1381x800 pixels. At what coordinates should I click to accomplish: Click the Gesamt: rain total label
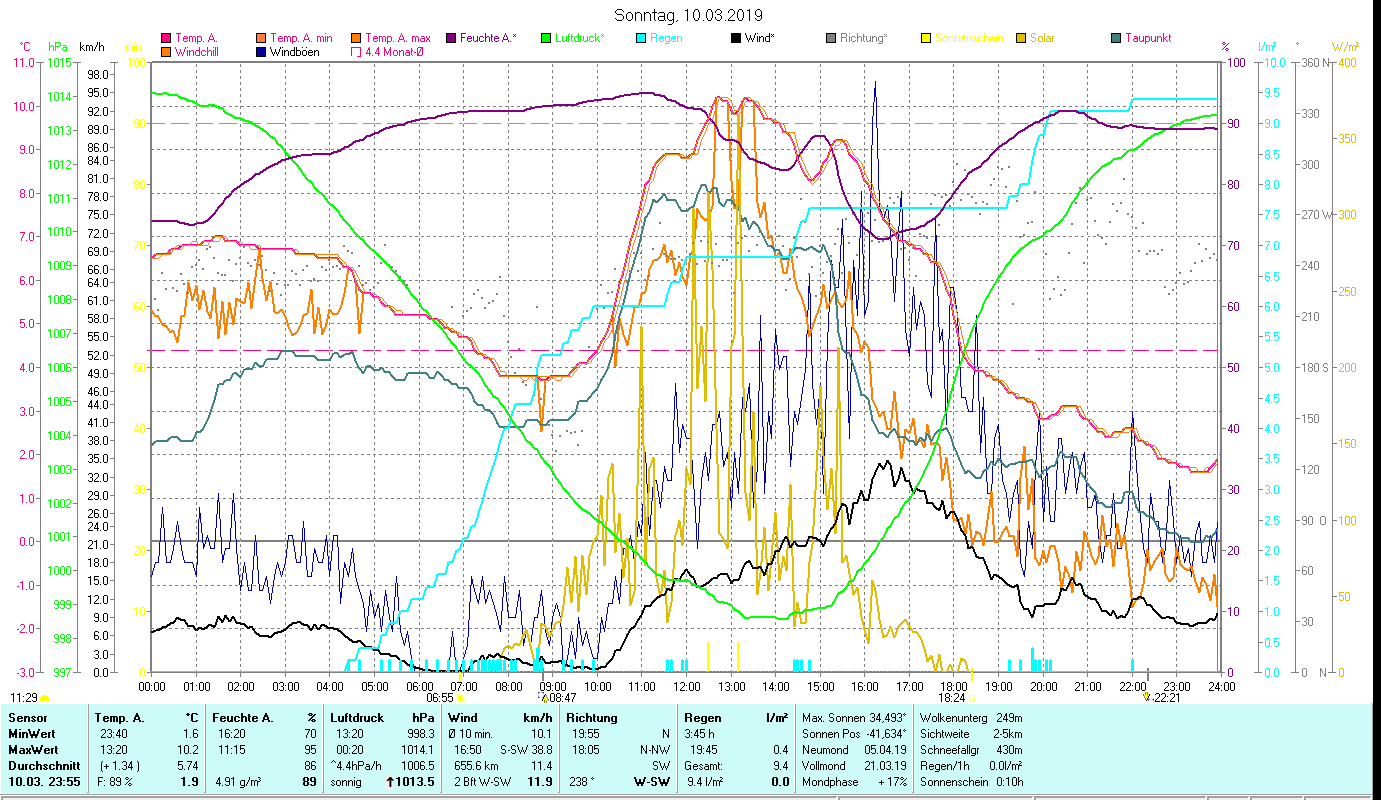click(x=704, y=766)
